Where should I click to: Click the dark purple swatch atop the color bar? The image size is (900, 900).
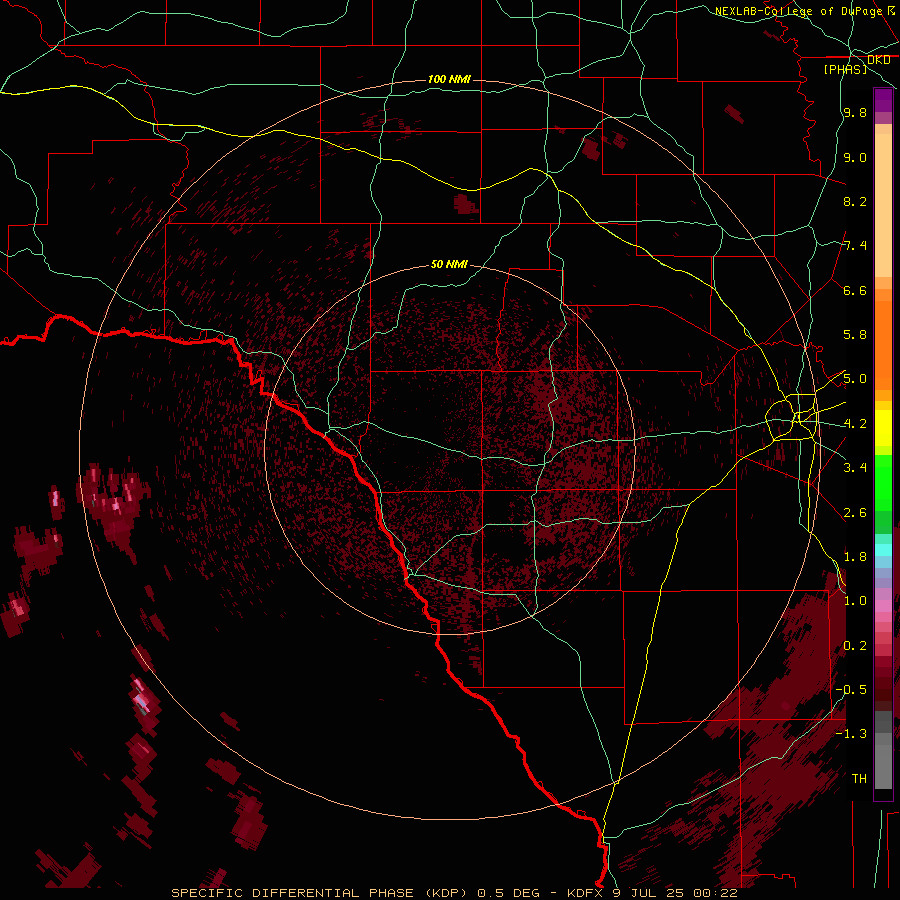(883, 100)
